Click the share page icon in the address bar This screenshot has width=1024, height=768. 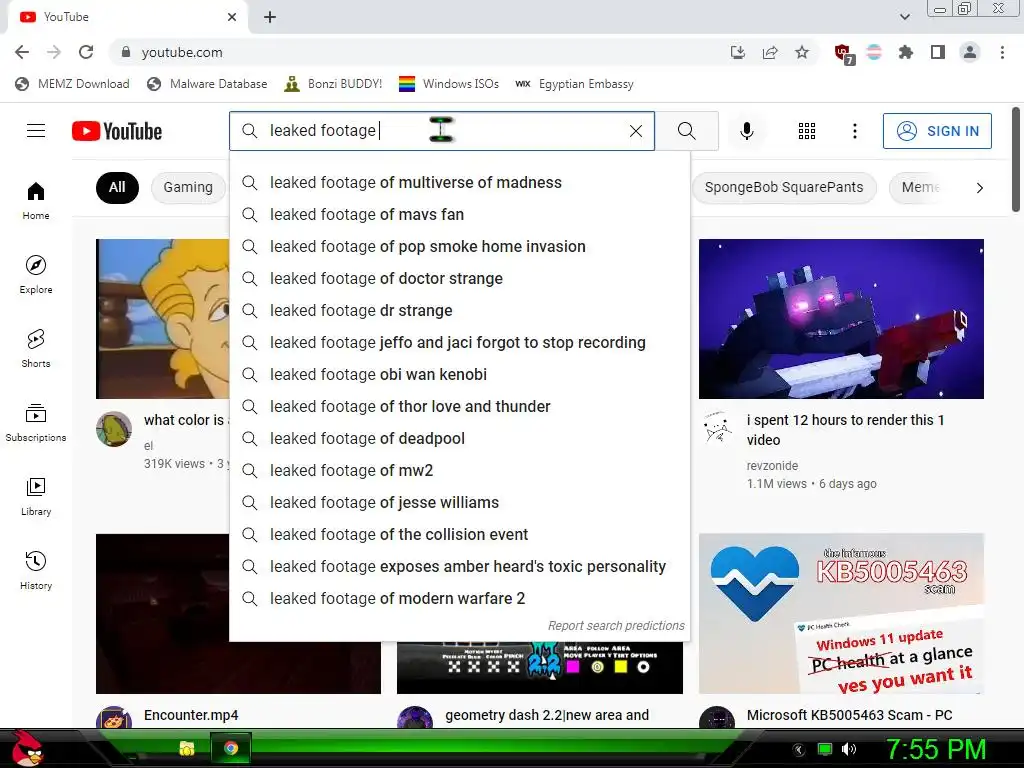tap(770, 52)
